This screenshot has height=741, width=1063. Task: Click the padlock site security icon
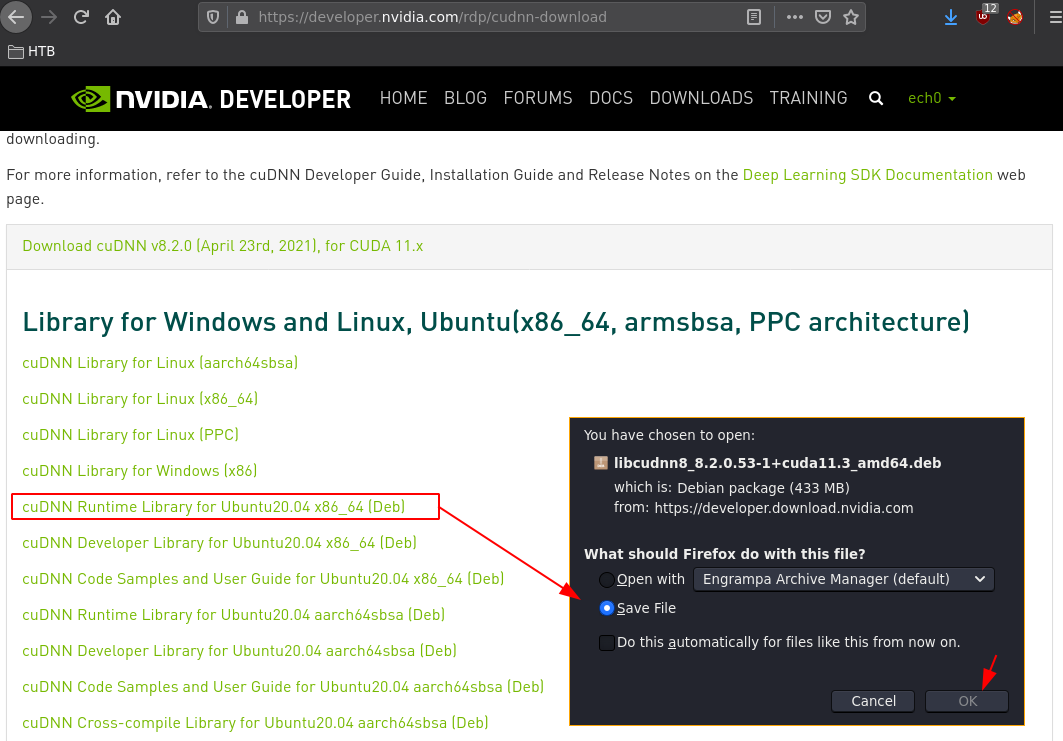pos(242,17)
